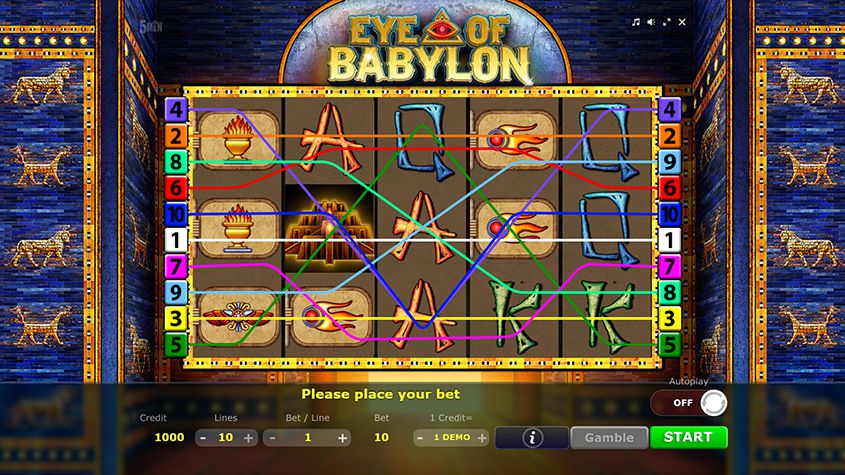Raise the credit denomination with plus
This screenshot has height=475, width=845.
pyautogui.click(x=482, y=438)
